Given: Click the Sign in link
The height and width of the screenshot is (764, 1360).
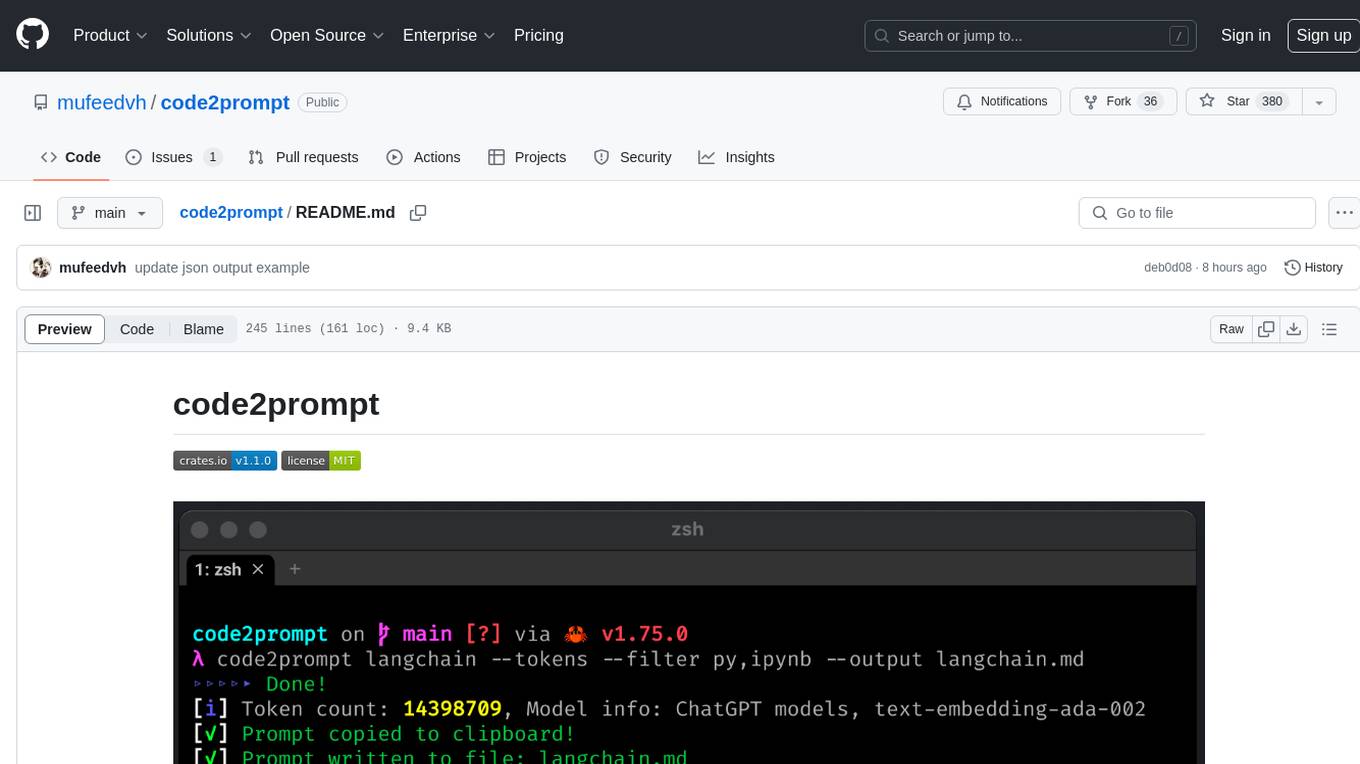Looking at the screenshot, I should pos(1245,35).
